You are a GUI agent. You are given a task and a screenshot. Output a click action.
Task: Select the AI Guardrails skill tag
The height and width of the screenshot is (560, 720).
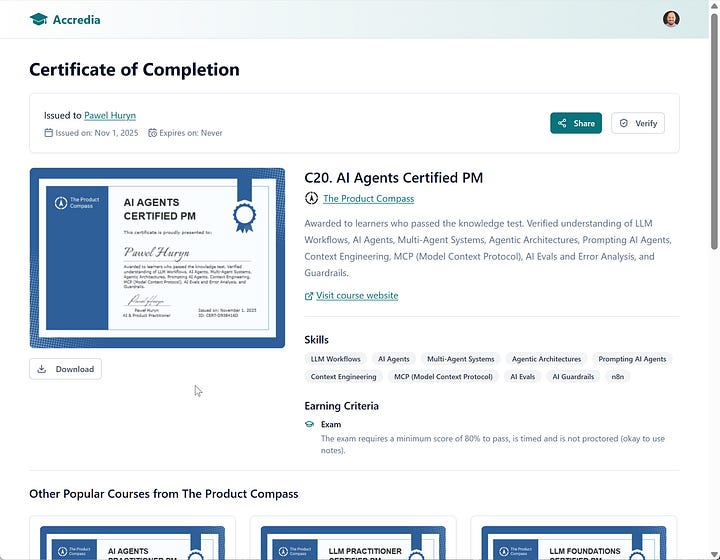[573, 376]
